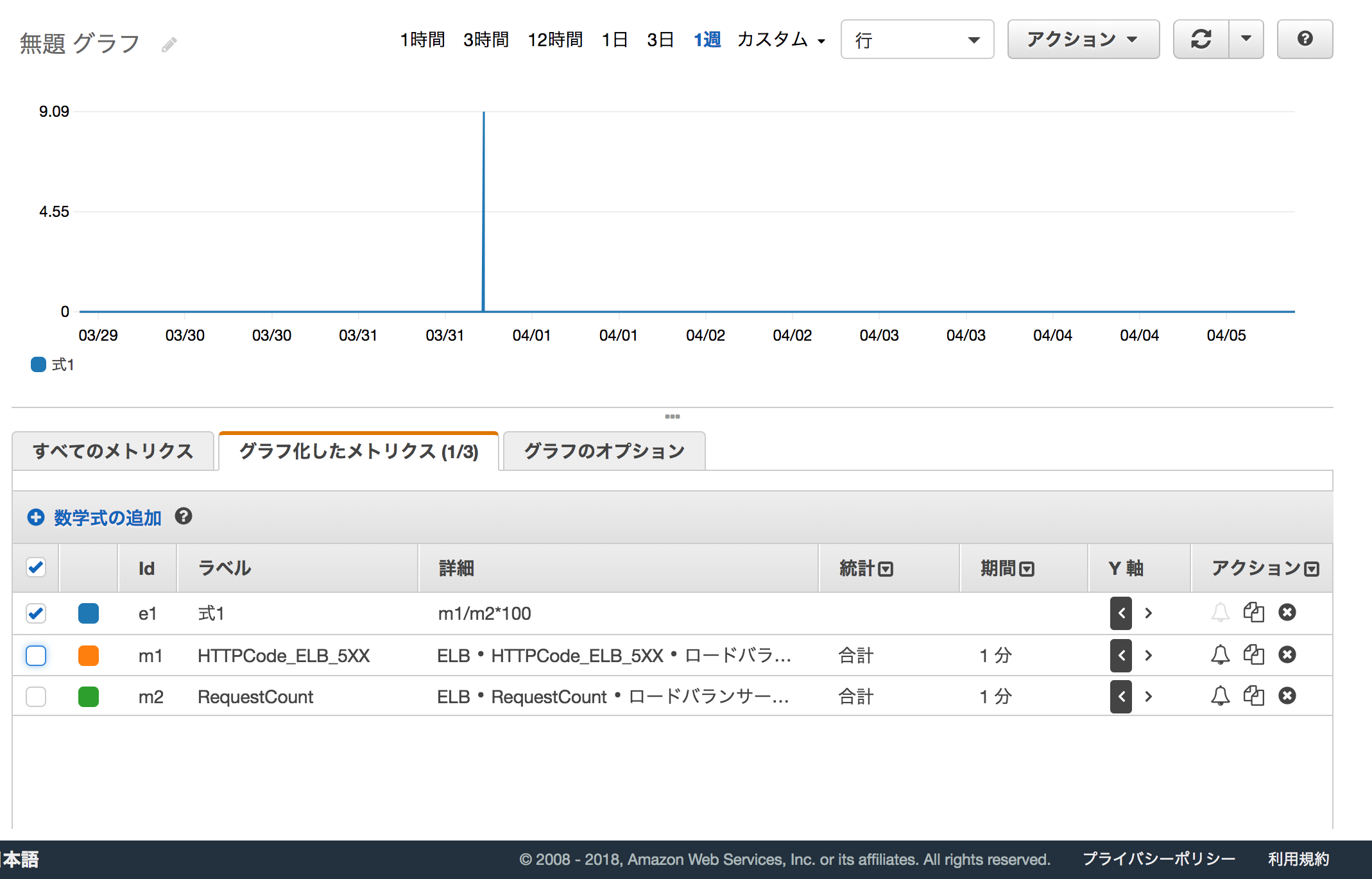
Task: Set m1 to right Y axis
Action: (x=1149, y=656)
